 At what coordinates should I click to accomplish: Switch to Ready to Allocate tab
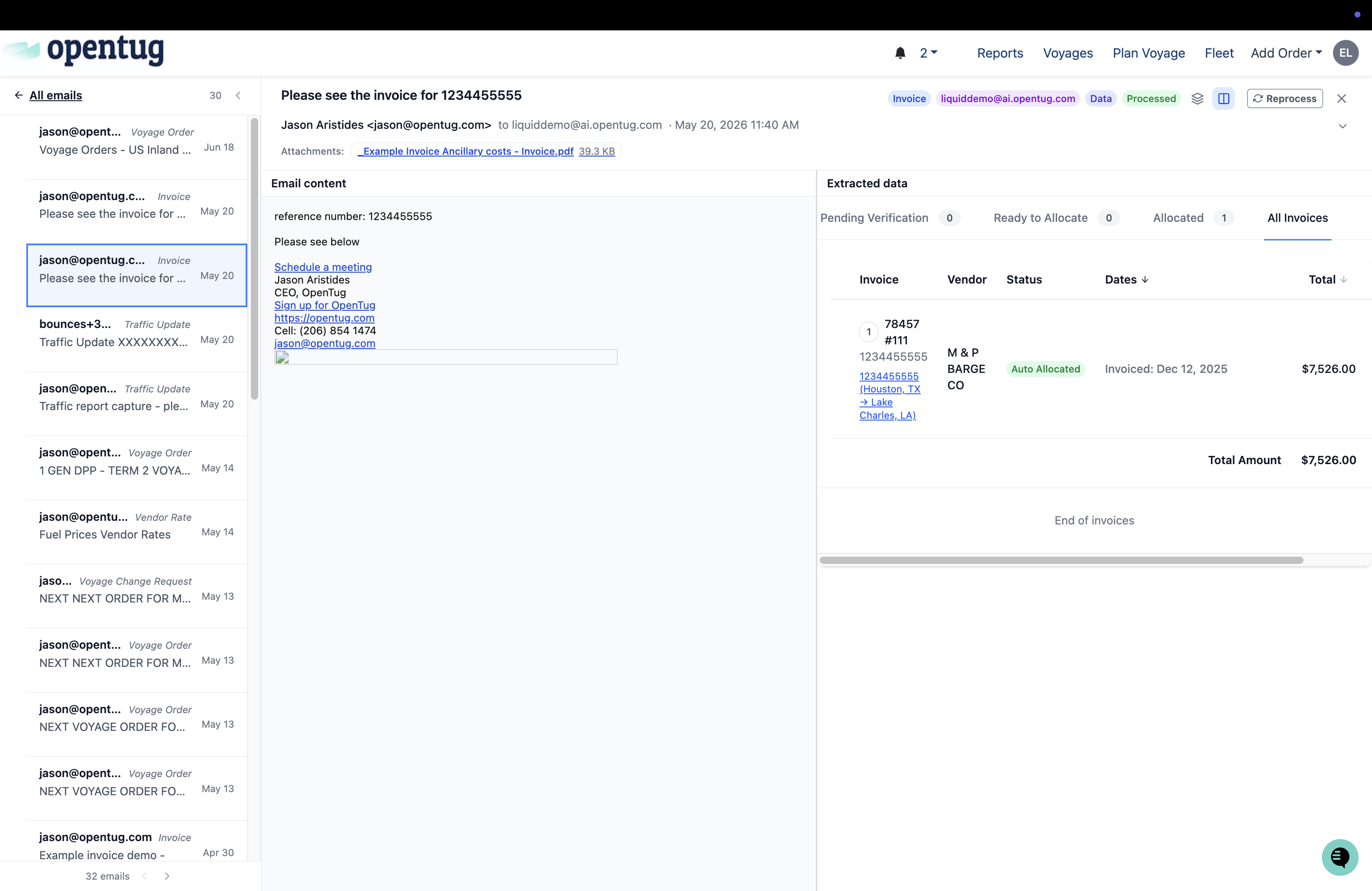(1056, 218)
